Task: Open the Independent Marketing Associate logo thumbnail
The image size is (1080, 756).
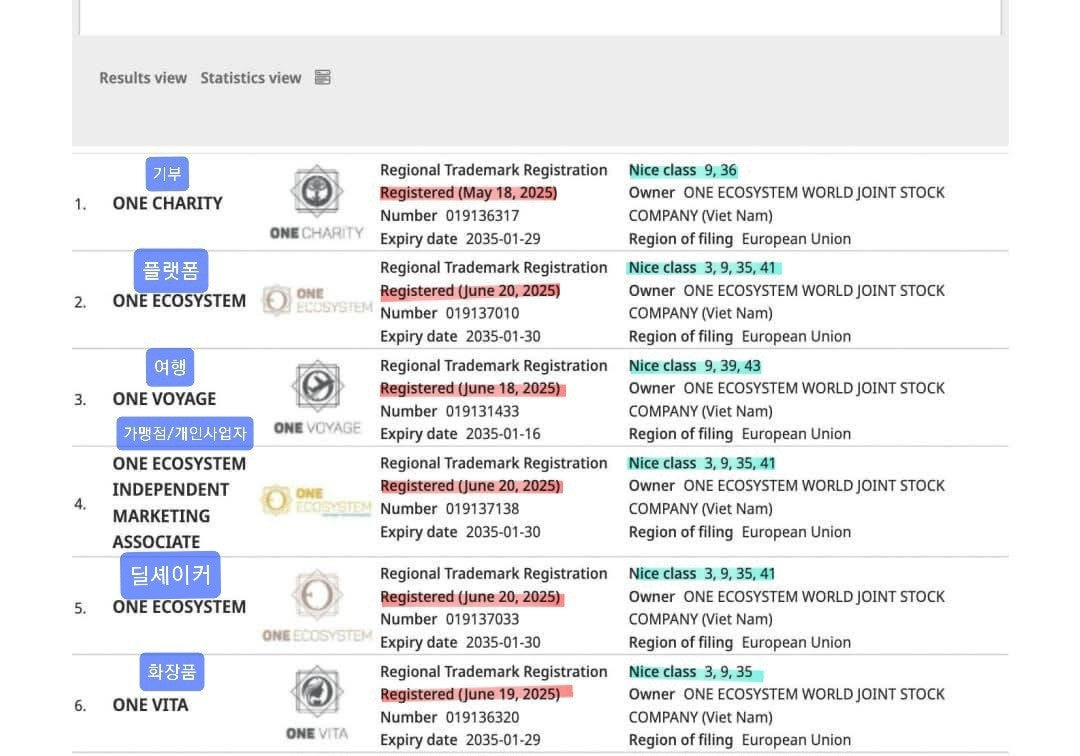Action: point(316,501)
